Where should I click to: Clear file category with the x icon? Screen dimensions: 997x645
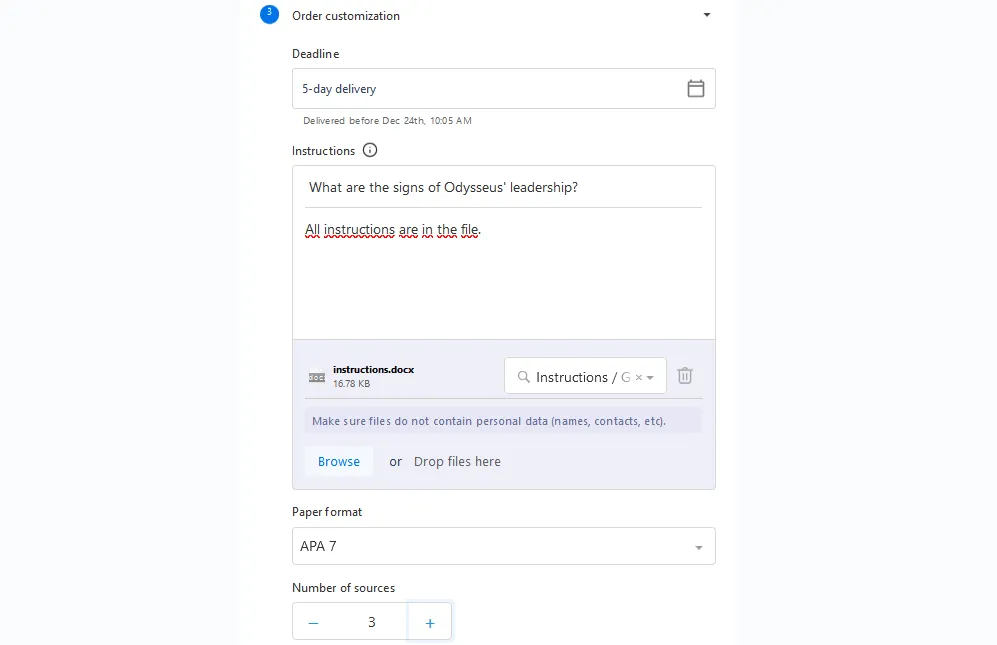pyautogui.click(x=638, y=378)
